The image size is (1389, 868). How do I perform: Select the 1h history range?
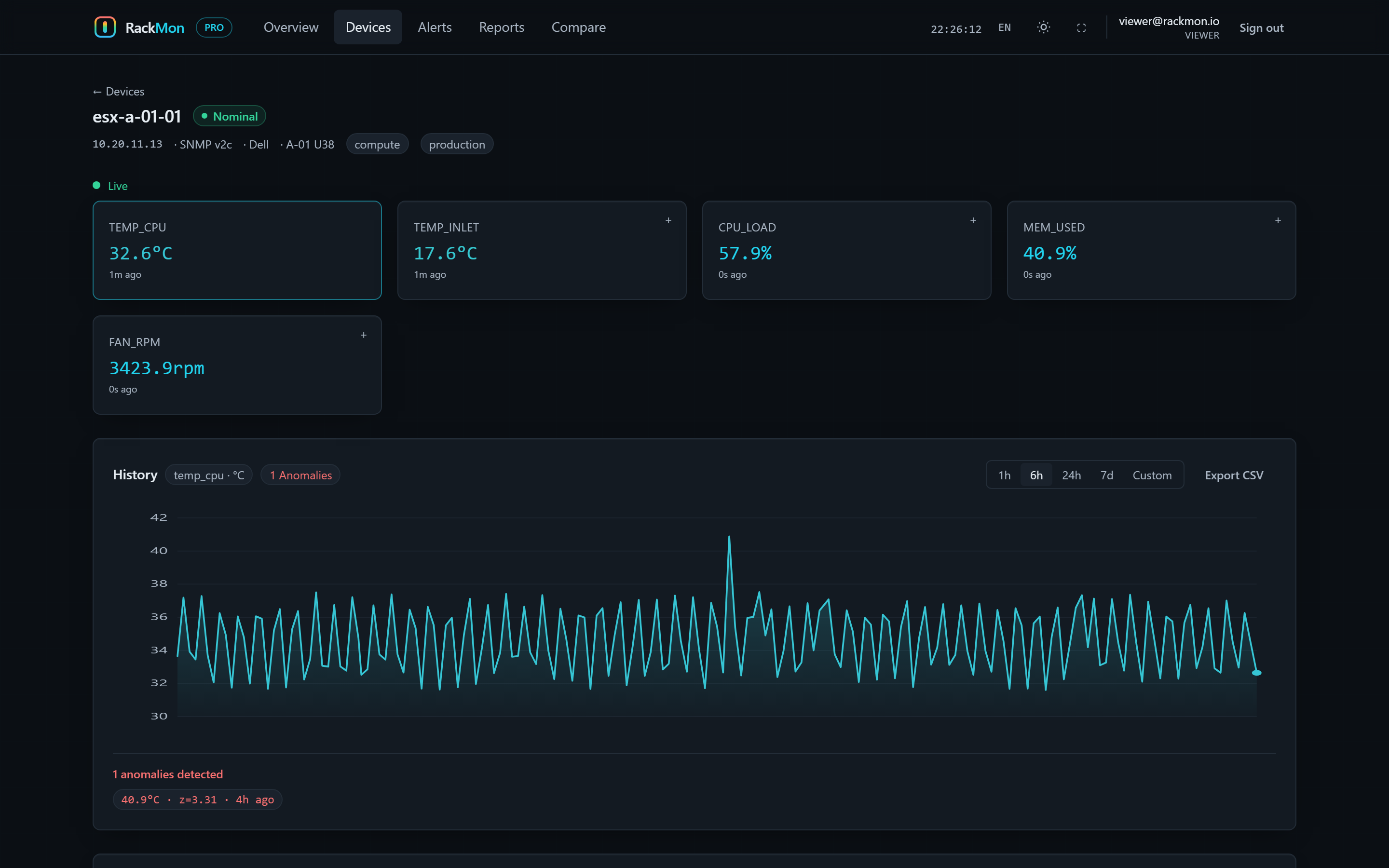(x=1004, y=475)
